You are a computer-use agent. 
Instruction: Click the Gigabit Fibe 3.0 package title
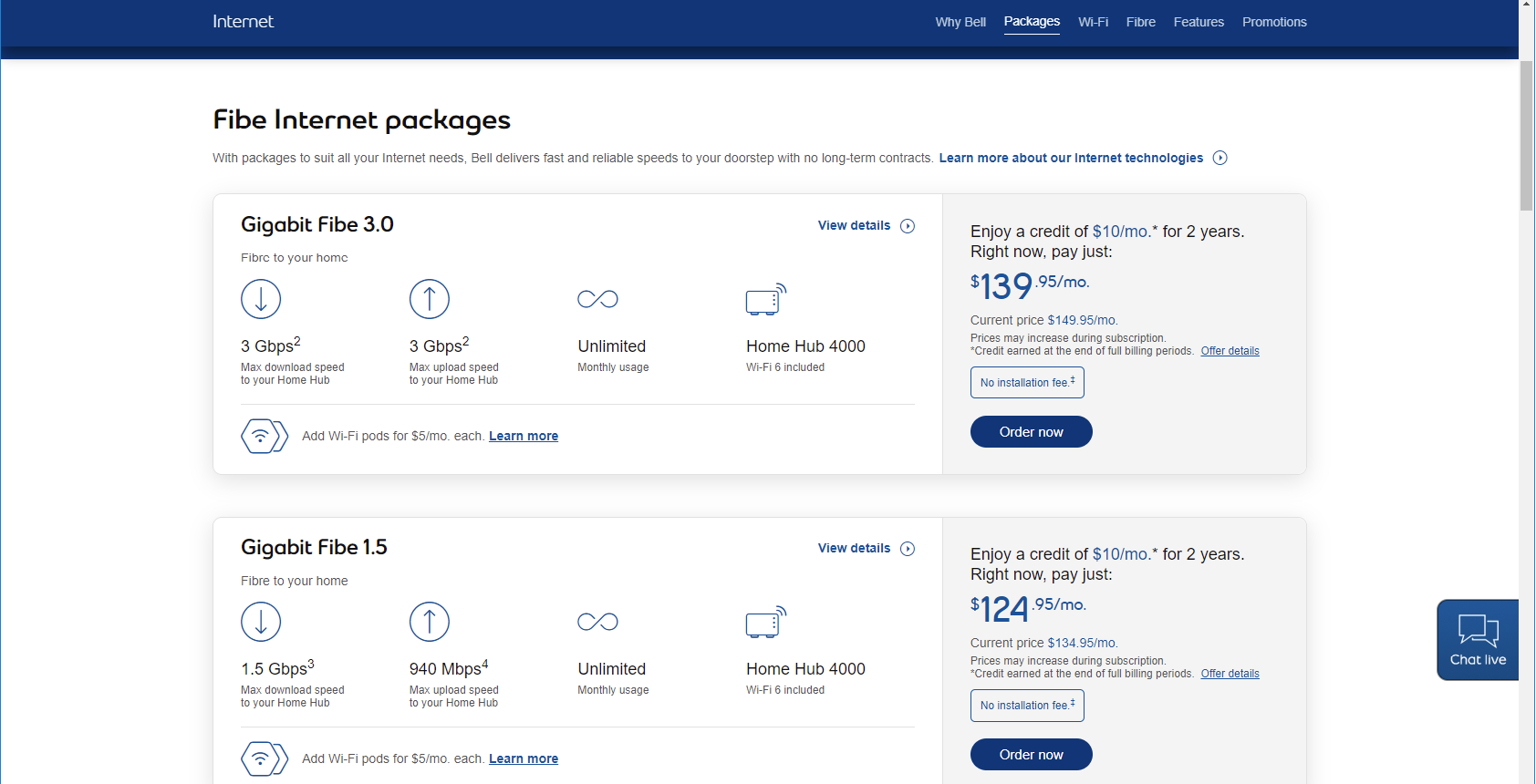(317, 224)
